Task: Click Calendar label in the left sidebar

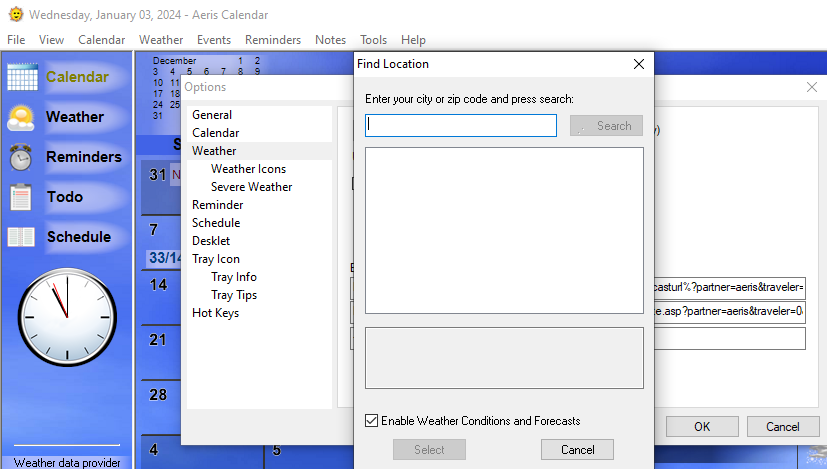Action: 77,77
